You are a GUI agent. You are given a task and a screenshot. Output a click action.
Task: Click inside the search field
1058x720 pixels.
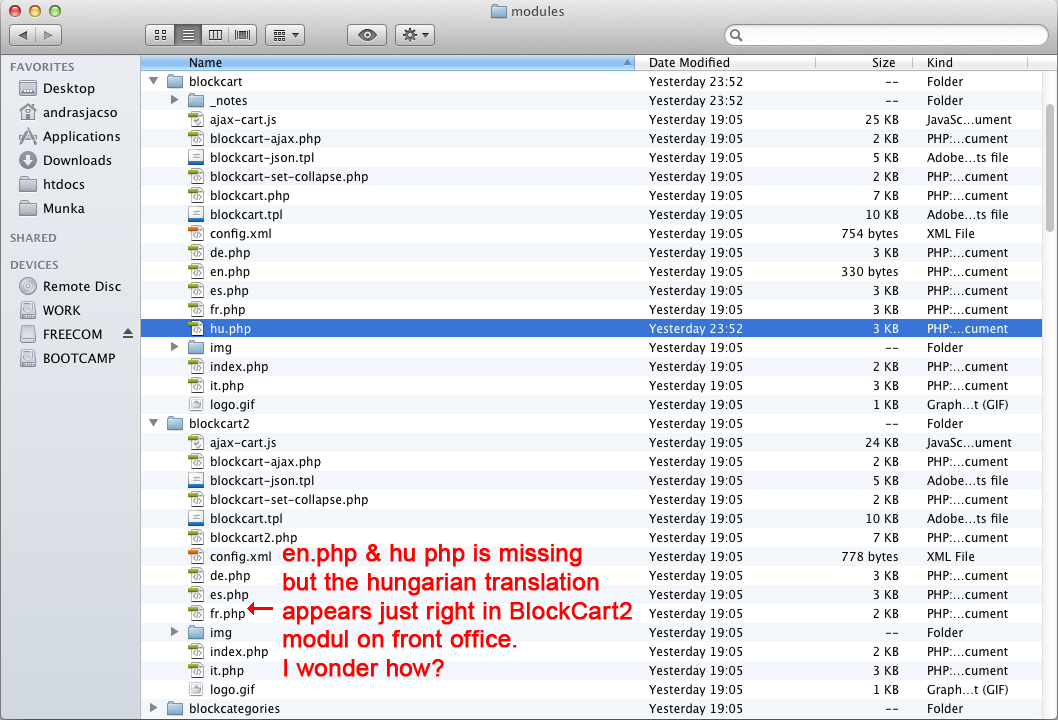[886, 35]
